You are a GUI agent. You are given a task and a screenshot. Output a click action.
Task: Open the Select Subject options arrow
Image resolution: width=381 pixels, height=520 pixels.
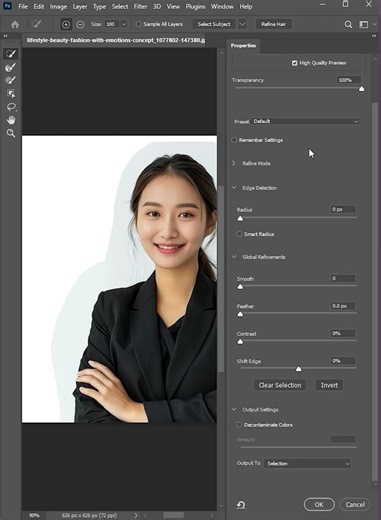point(242,24)
